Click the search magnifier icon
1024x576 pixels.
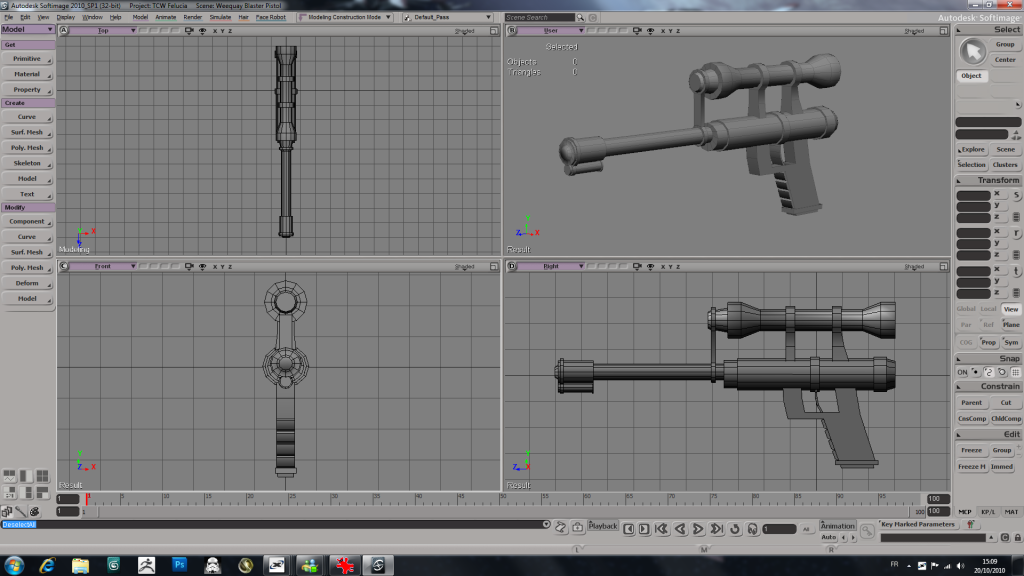[580, 18]
